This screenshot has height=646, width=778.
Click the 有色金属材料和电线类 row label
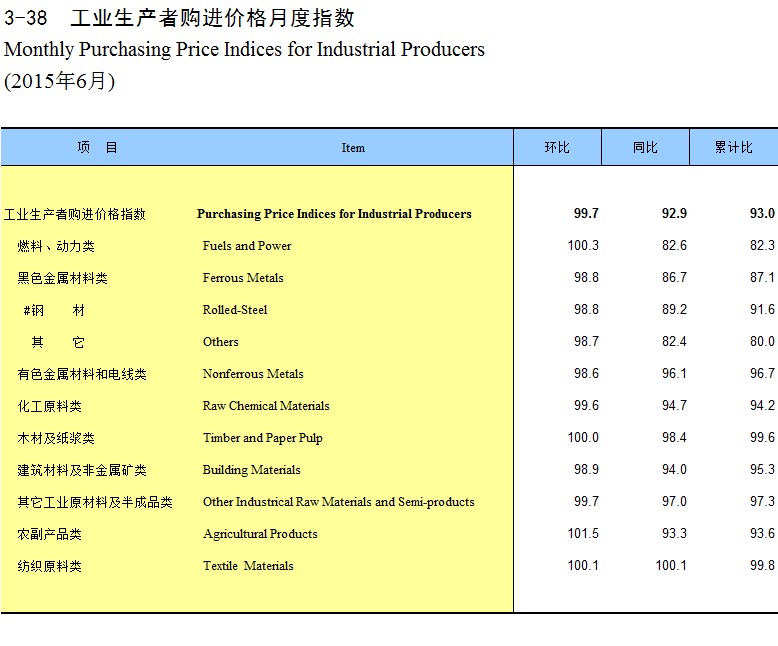82,374
